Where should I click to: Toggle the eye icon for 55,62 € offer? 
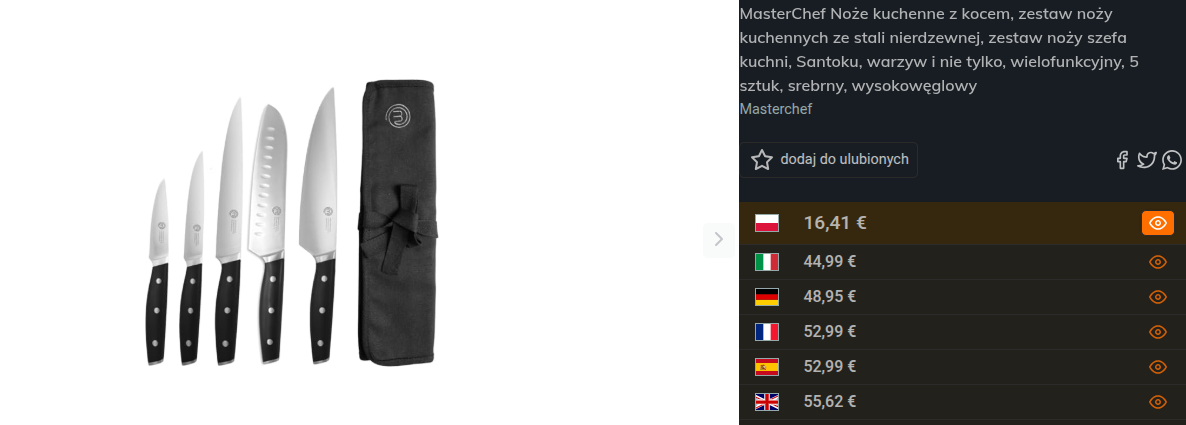(x=1157, y=402)
